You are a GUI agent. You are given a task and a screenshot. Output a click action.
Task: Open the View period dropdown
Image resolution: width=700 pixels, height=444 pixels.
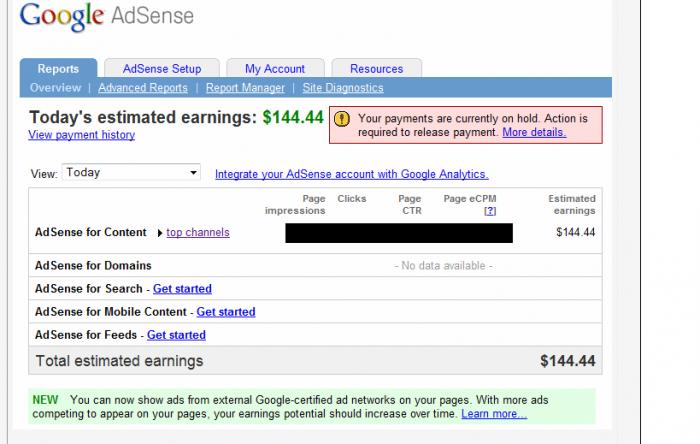coord(131,173)
